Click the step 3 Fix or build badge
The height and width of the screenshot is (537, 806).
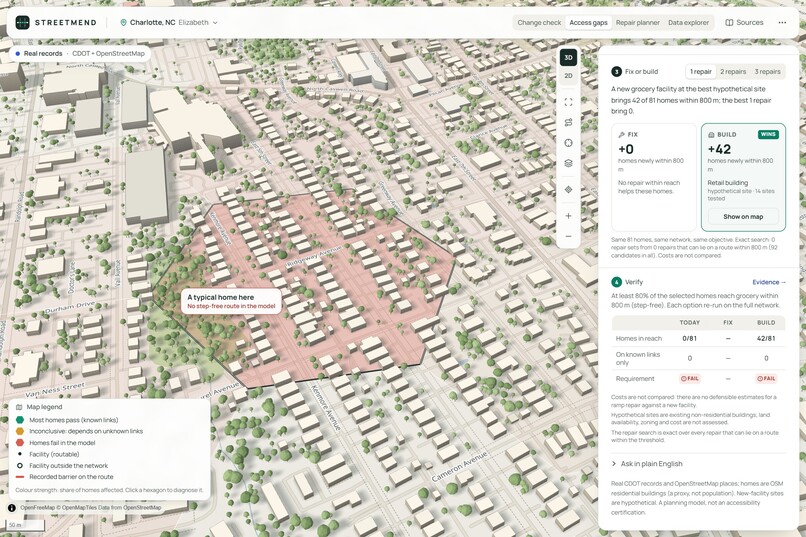pos(616,71)
